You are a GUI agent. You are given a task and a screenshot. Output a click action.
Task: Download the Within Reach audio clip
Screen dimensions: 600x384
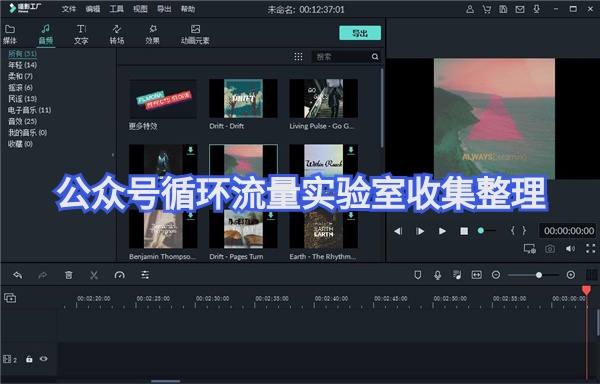coord(351,150)
